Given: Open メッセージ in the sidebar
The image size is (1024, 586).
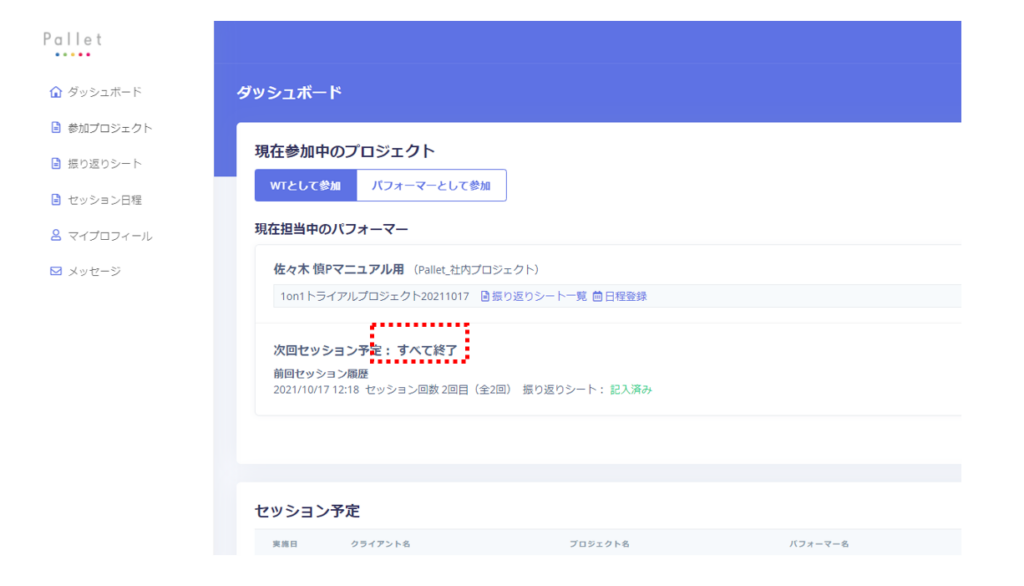Looking at the screenshot, I should (94, 271).
